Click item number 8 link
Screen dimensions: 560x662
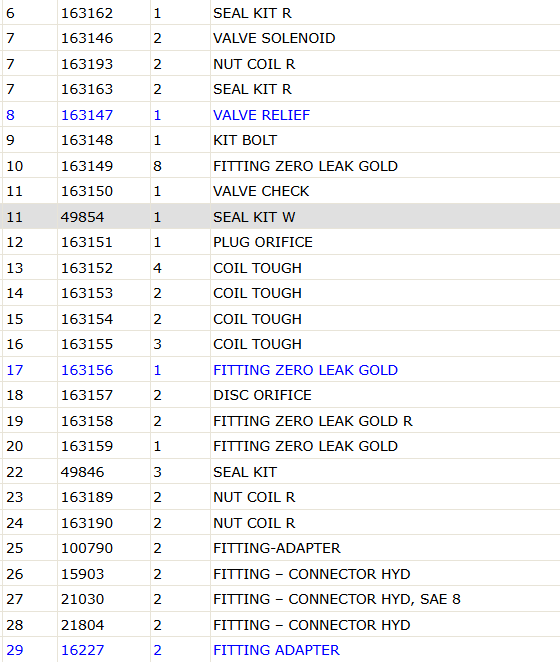(x=11, y=115)
